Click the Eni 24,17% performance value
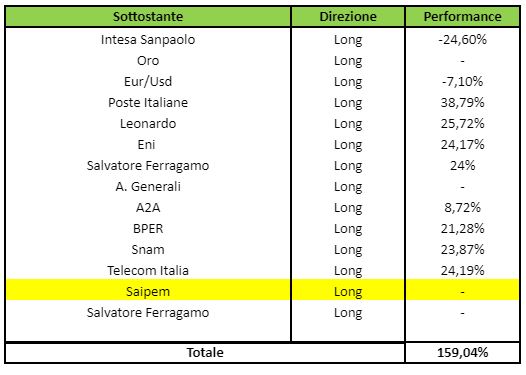 click(x=462, y=145)
